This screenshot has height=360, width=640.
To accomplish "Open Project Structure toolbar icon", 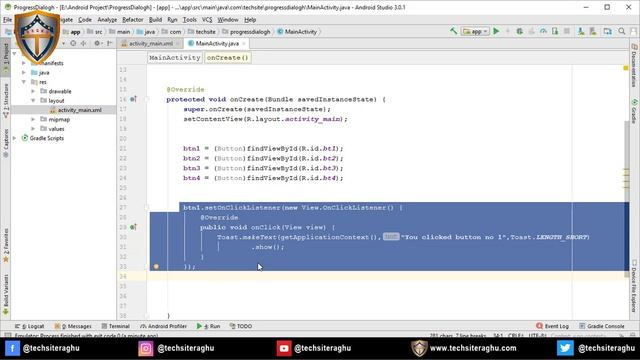I will 608,31.
